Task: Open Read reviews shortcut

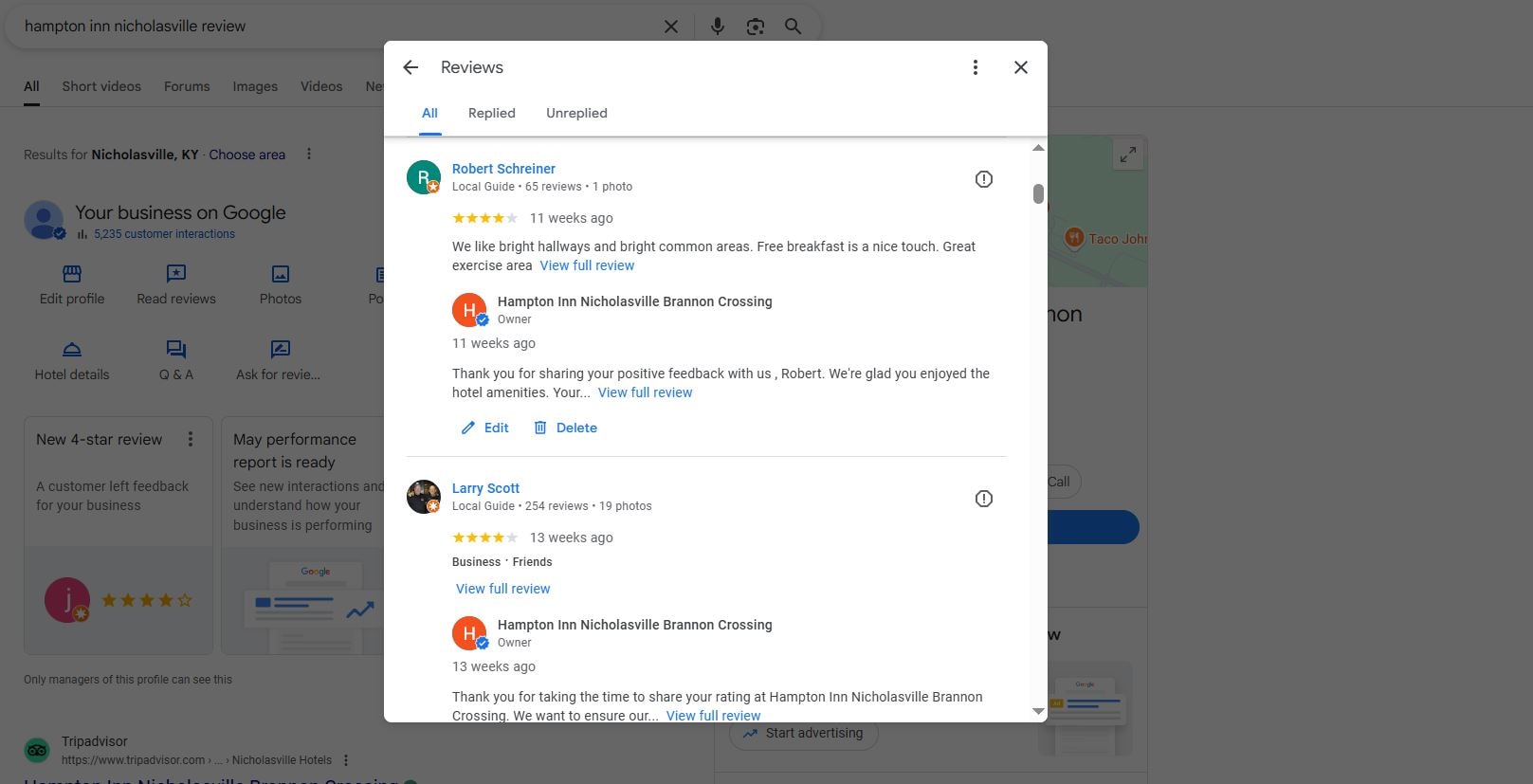Action: click(x=176, y=284)
